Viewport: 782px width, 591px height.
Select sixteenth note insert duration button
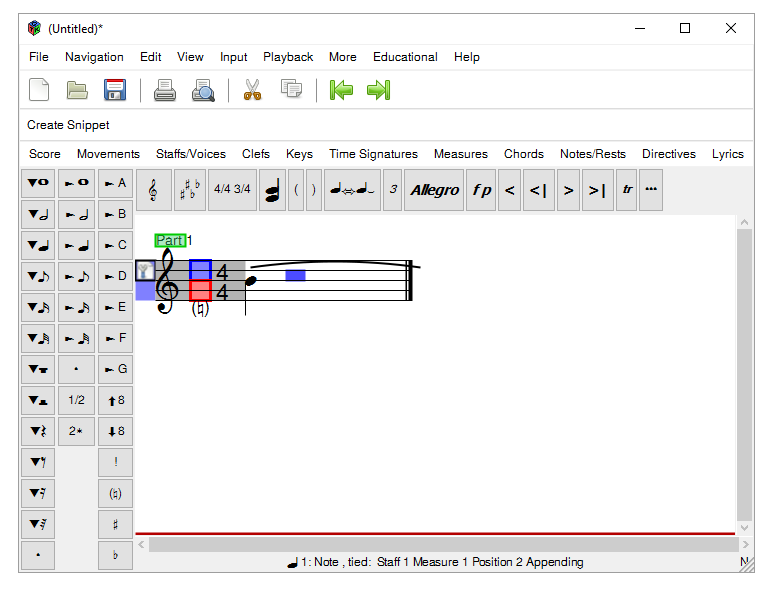(x=38, y=307)
